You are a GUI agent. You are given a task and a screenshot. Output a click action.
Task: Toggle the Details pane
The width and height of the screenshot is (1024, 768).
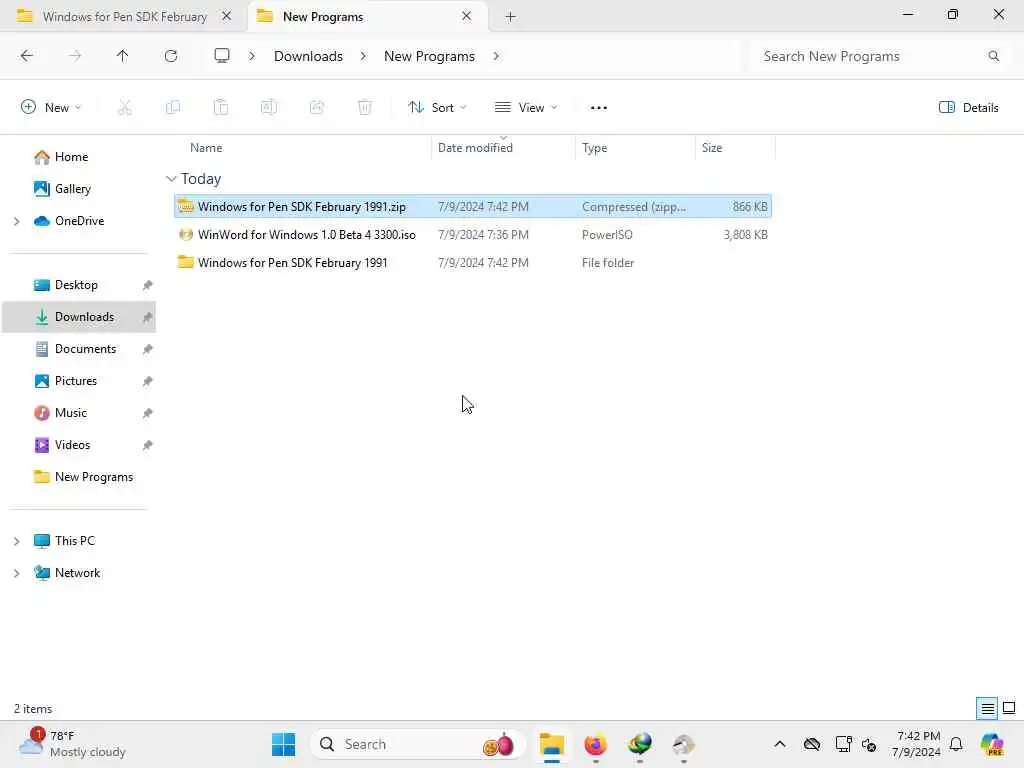pos(968,108)
